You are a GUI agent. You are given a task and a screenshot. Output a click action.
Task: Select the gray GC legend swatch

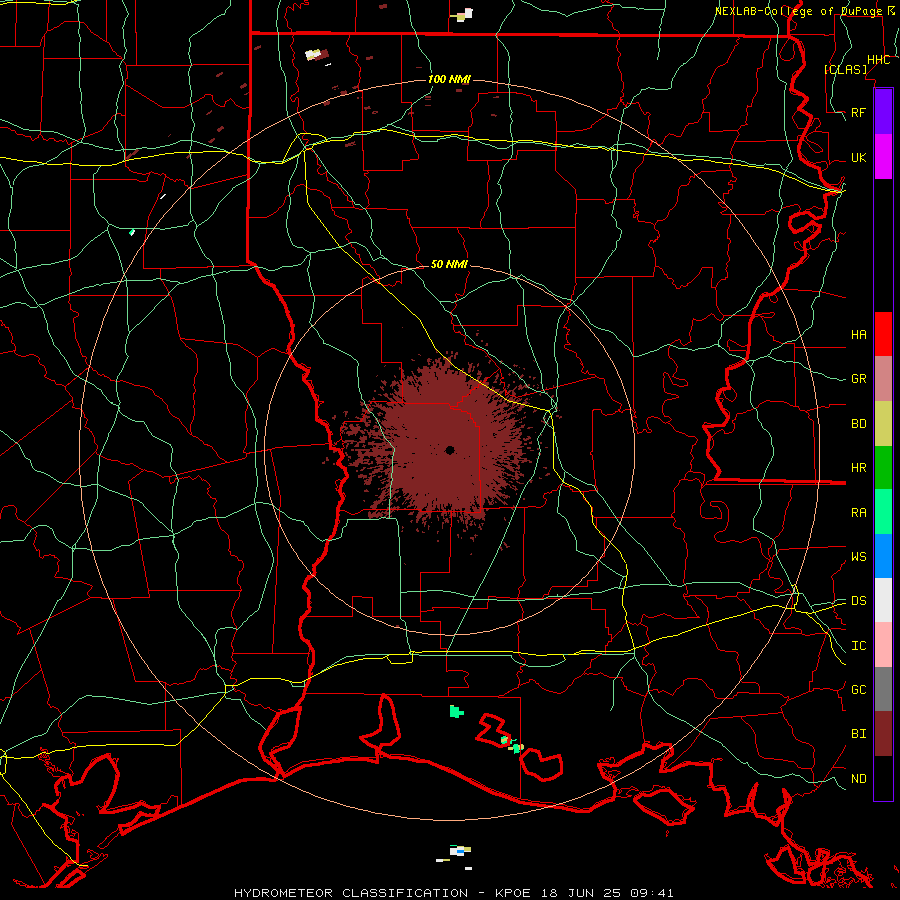pyautogui.click(x=883, y=689)
